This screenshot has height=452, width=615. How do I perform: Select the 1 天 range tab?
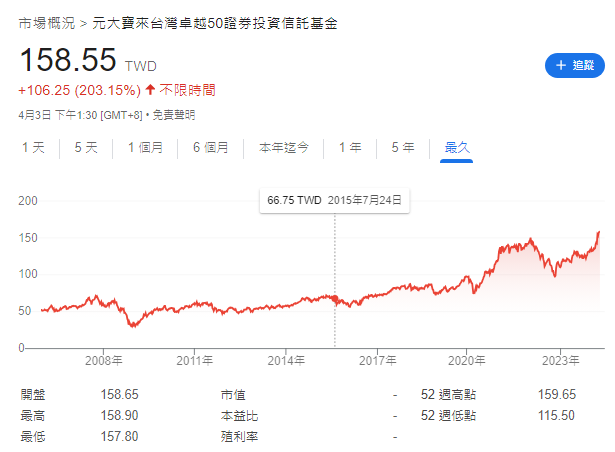pos(33,148)
